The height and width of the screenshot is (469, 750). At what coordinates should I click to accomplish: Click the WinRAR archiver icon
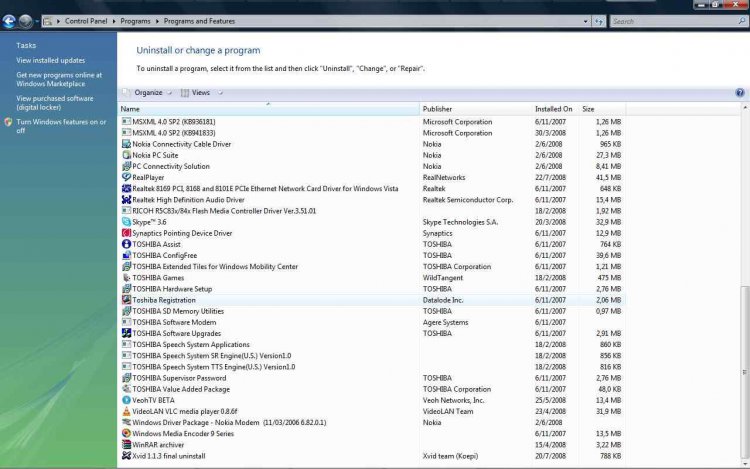click(126, 445)
